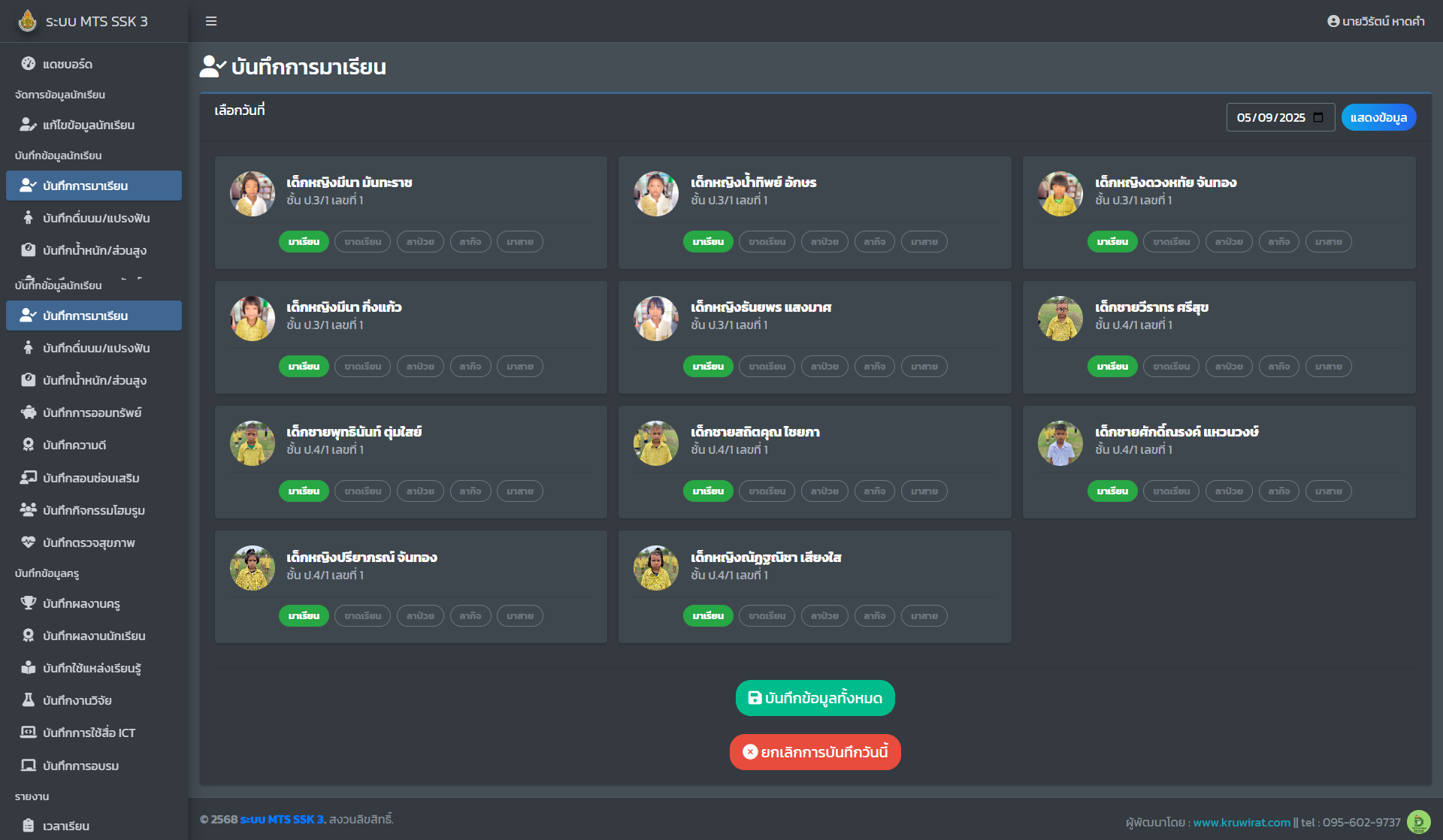Open บันทึกตรวจสุขภาพ heartbeat icon
The height and width of the screenshot is (840, 1443).
pyautogui.click(x=29, y=542)
